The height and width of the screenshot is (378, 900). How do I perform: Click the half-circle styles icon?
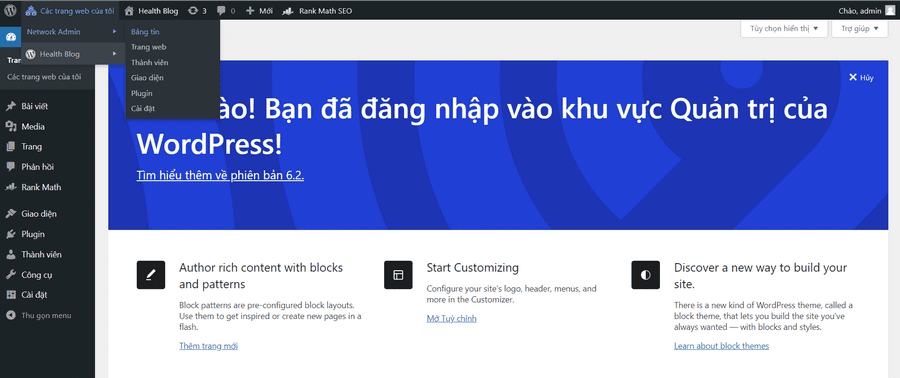point(646,275)
